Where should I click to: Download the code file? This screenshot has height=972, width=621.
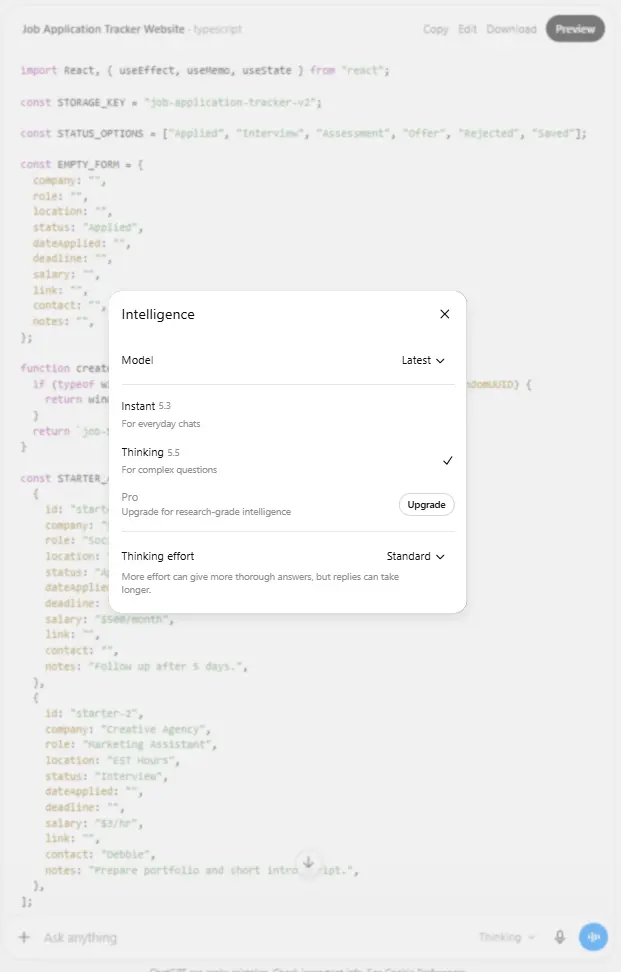(511, 29)
